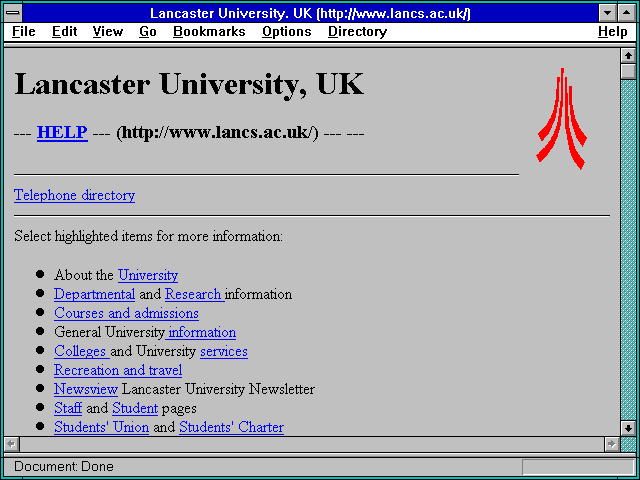Click the horizontal scrollbar left arrow
Viewport: 640px width, 480px height.
[x=12, y=444]
